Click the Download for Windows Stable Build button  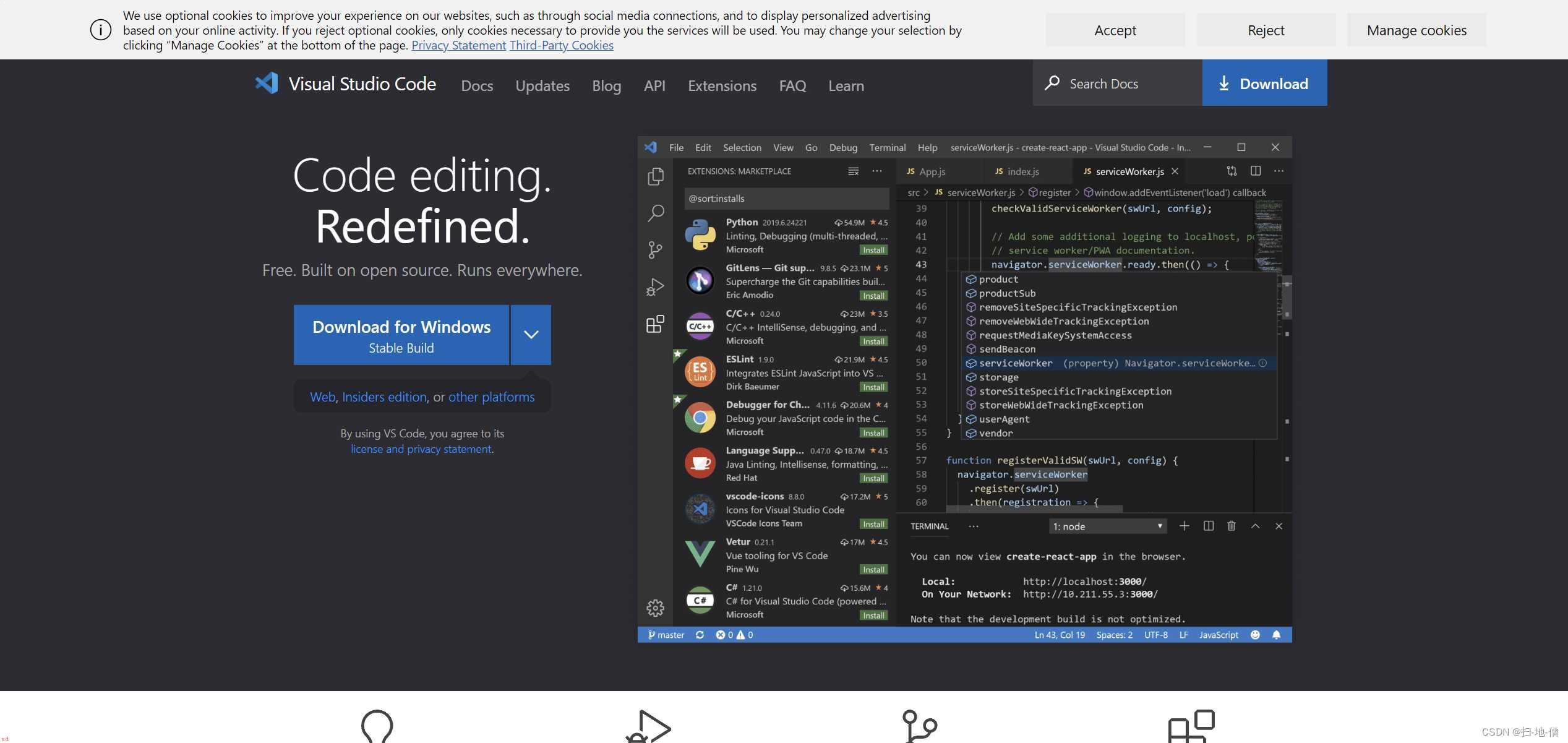coord(401,335)
